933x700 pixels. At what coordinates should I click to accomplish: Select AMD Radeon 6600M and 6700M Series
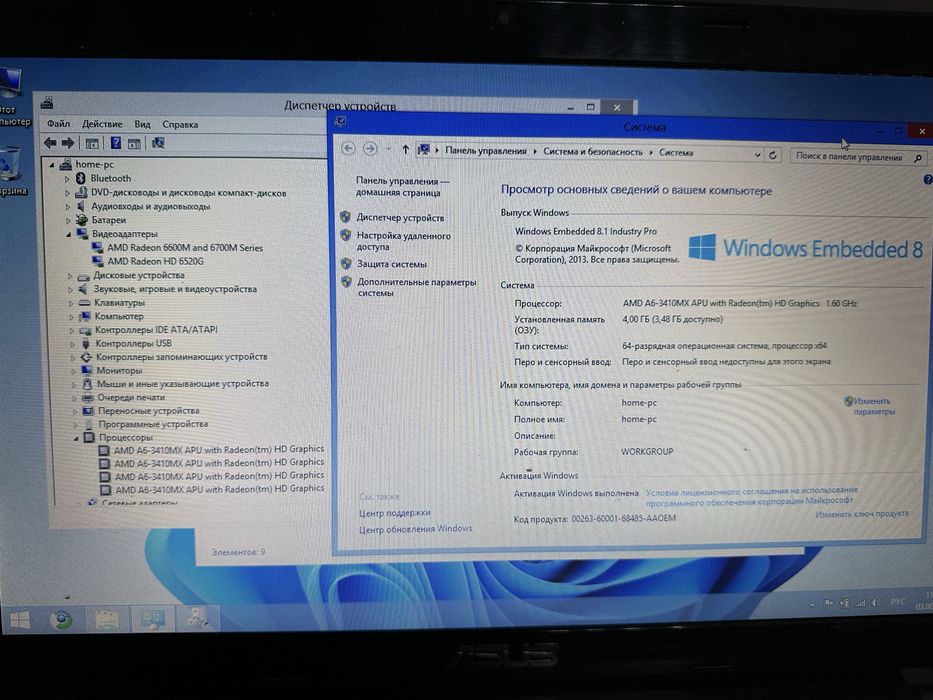[185, 248]
